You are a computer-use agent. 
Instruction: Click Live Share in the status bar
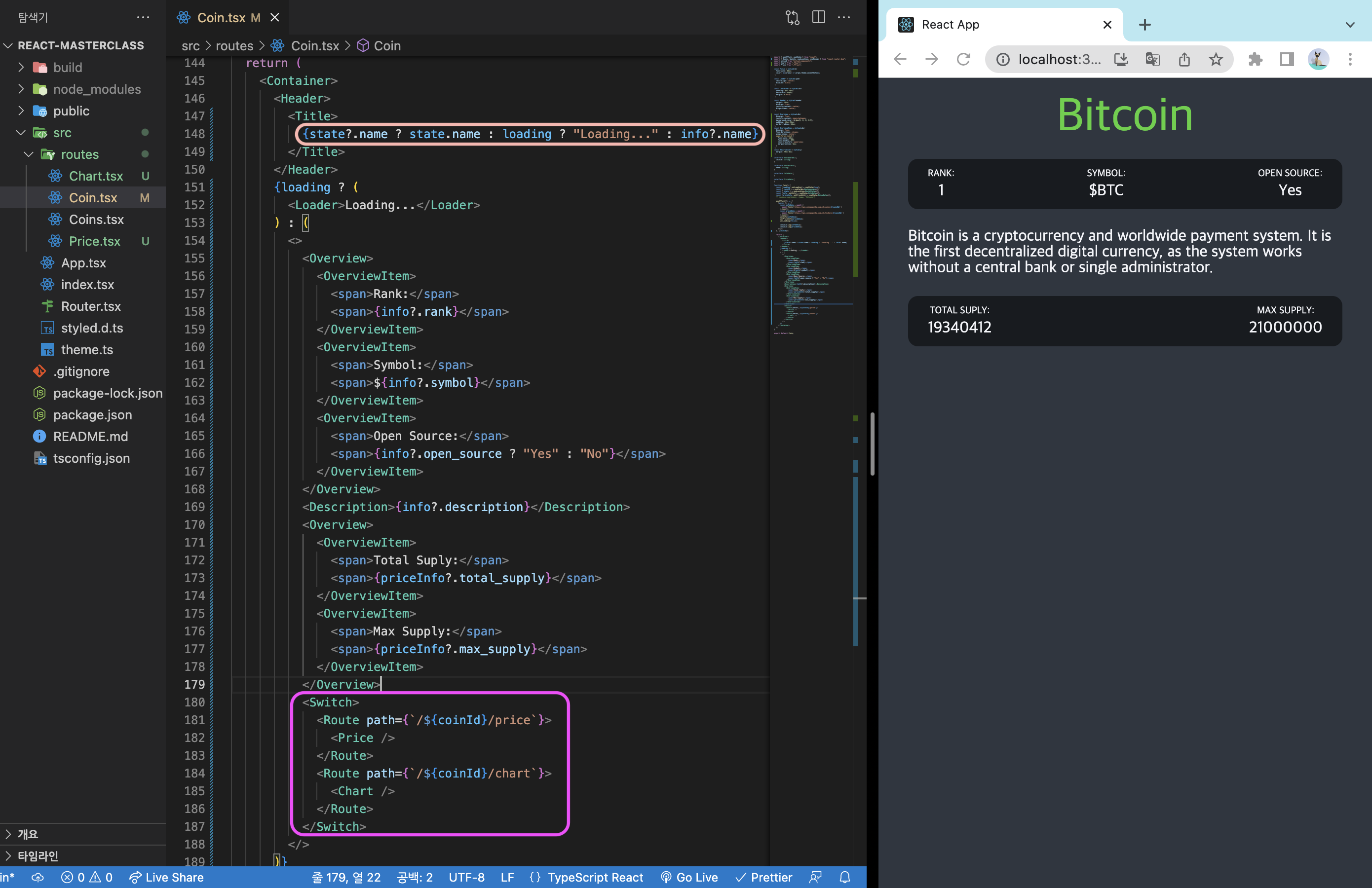166,877
